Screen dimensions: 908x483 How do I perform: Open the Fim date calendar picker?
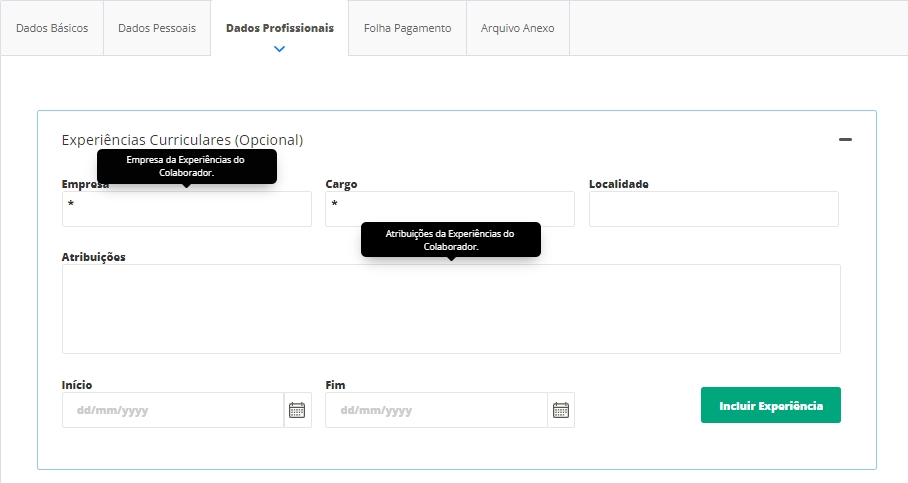(561, 410)
